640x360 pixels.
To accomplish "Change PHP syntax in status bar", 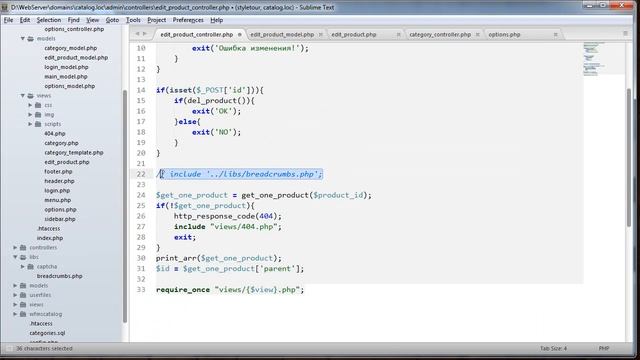I will tap(604, 349).
